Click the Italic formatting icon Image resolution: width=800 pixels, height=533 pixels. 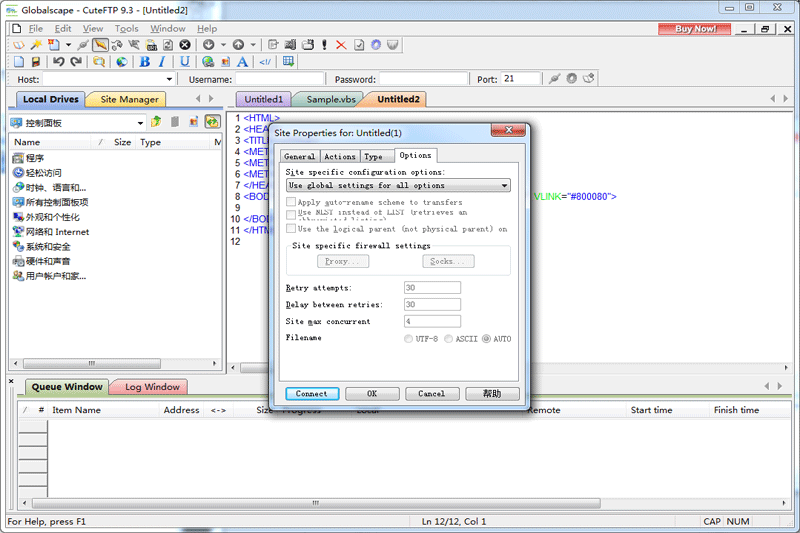(162, 62)
